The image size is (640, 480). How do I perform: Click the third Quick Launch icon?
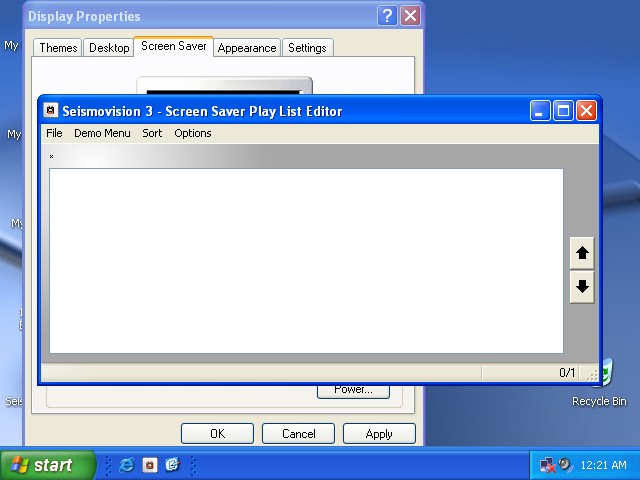(x=172, y=465)
